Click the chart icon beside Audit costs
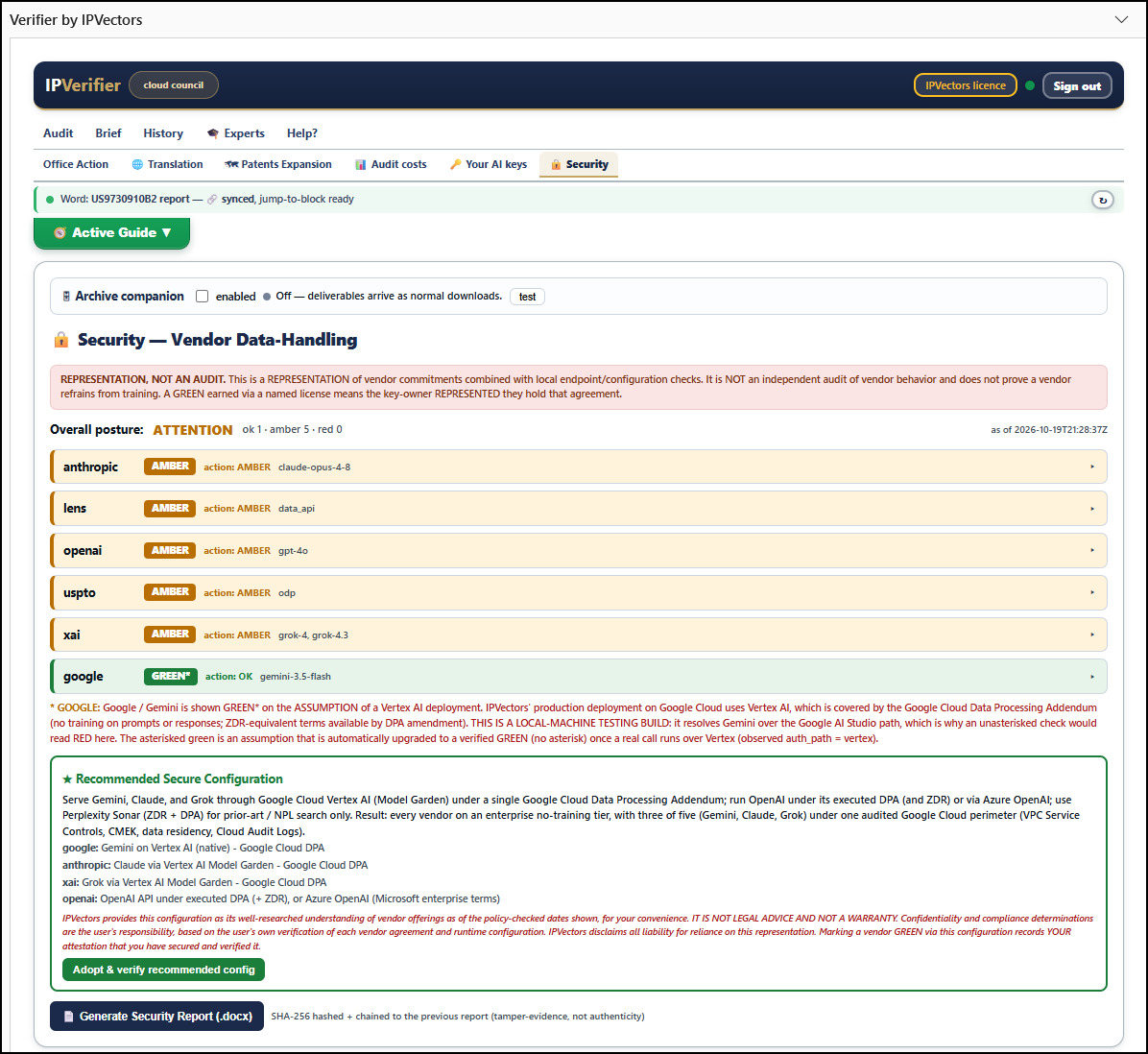The width and height of the screenshot is (1148, 1054). [360, 165]
